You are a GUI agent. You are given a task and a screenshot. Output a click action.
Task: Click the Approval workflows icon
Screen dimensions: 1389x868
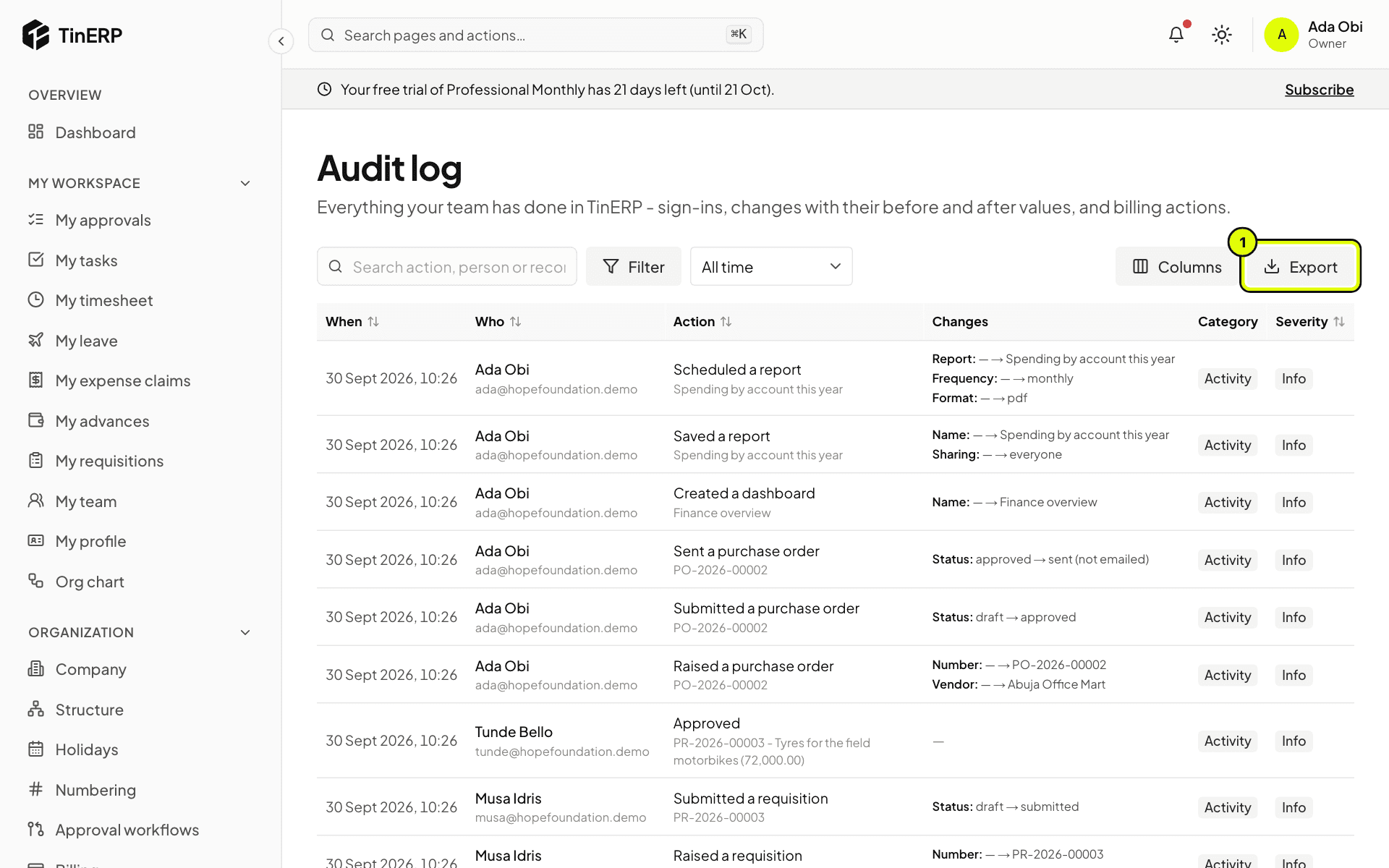pos(35,829)
